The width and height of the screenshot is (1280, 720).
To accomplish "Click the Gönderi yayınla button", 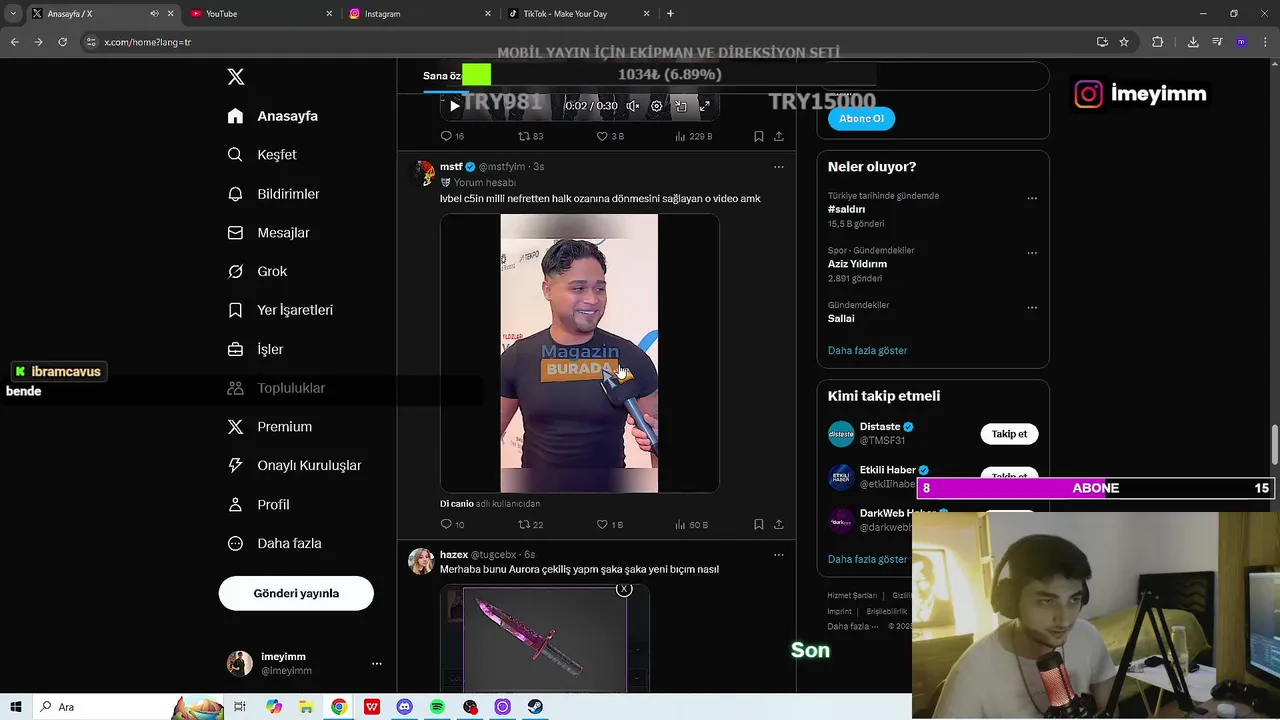I will (x=296, y=593).
